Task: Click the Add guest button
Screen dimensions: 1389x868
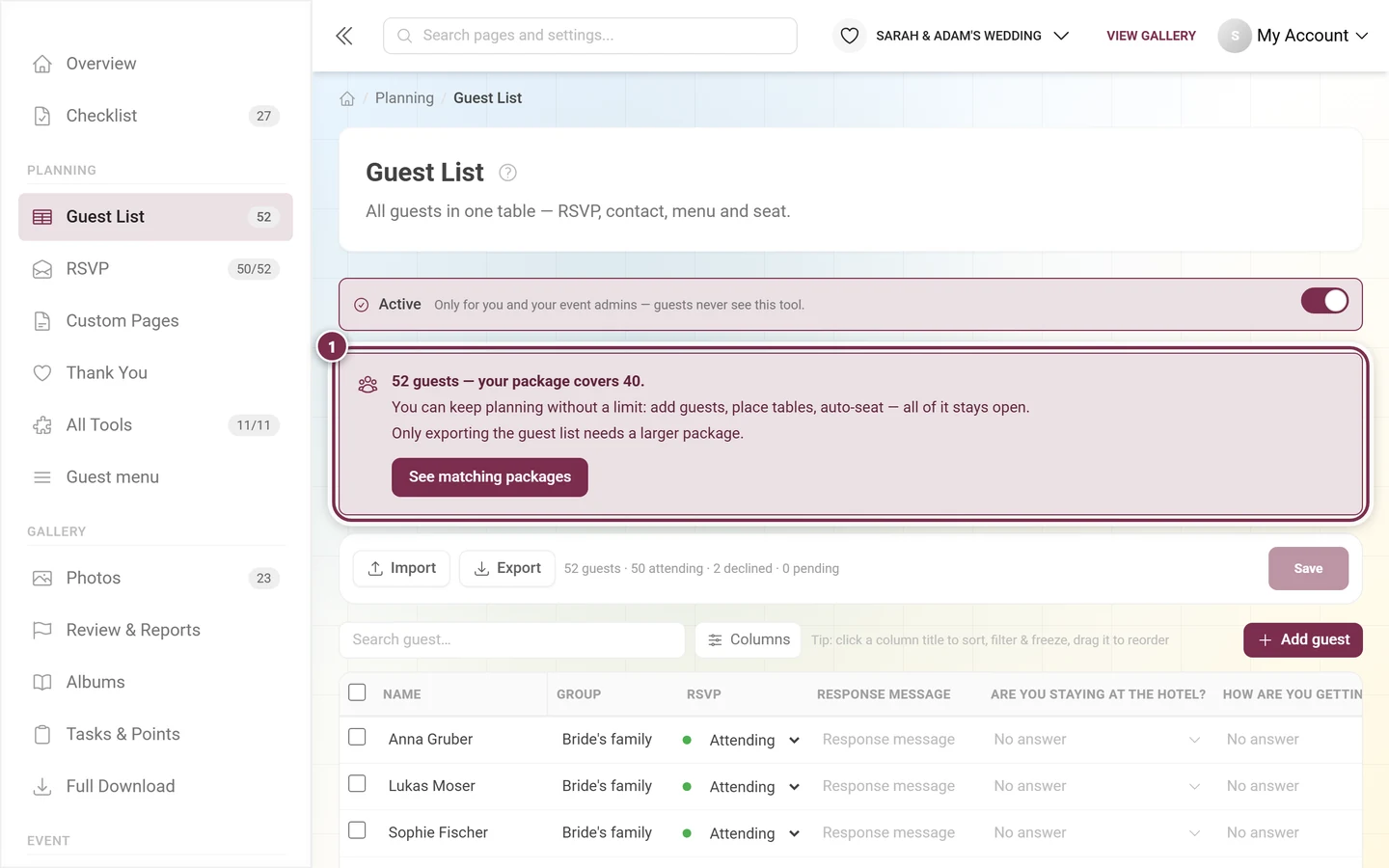Action: pyautogui.click(x=1303, y=640)
